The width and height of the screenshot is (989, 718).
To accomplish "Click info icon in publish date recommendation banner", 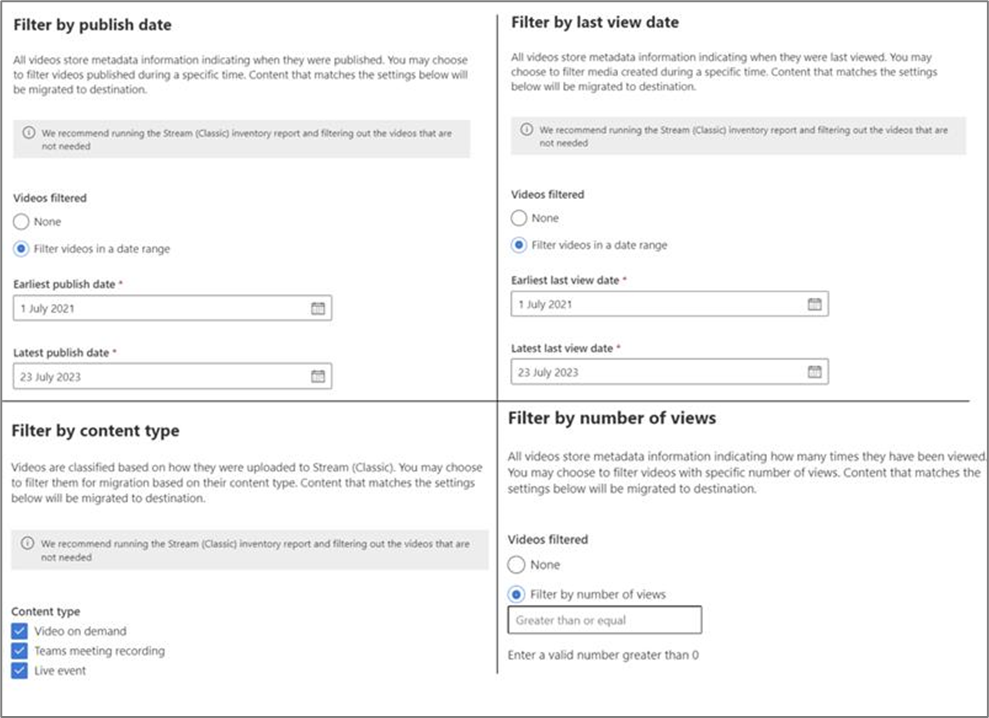I will [x=29, y=132].
